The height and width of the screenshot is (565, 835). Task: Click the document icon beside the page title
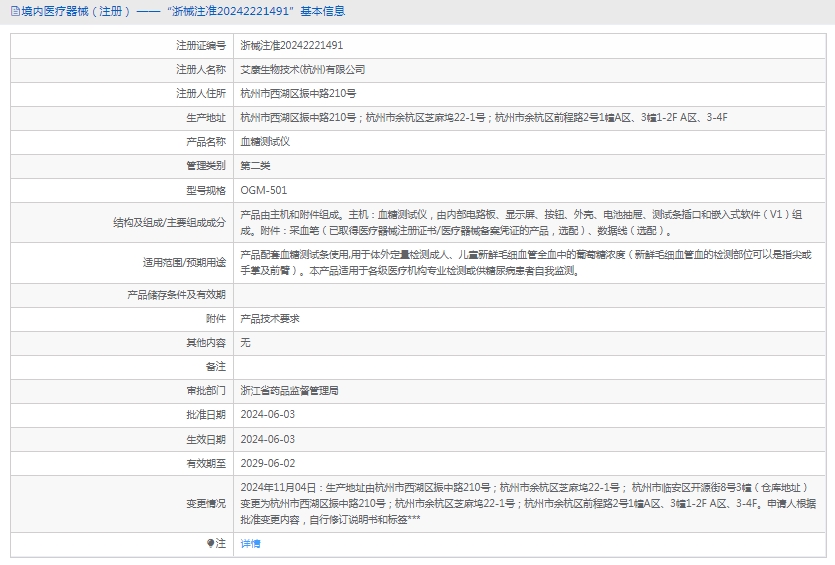[14, 11]
